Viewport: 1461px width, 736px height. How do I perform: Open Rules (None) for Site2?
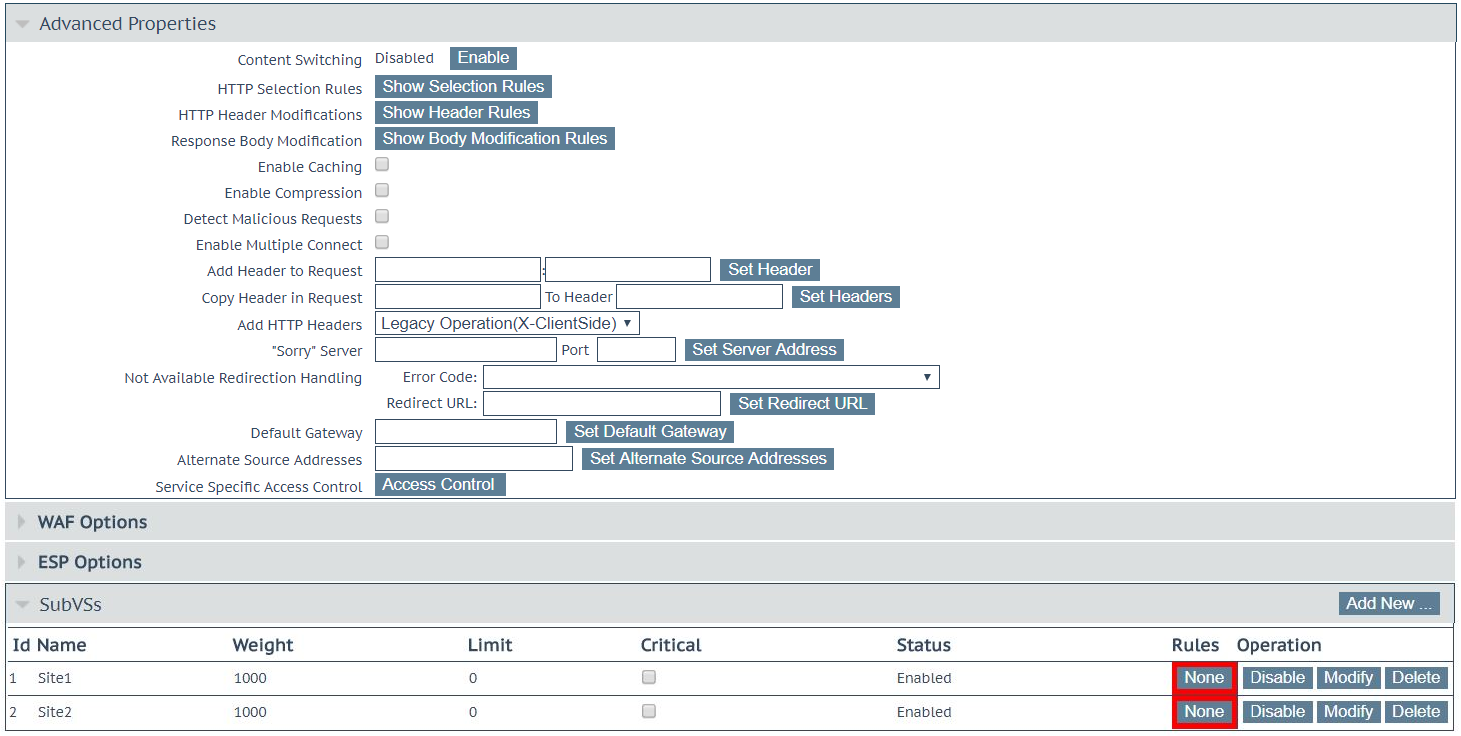[x=1204, y=711]
